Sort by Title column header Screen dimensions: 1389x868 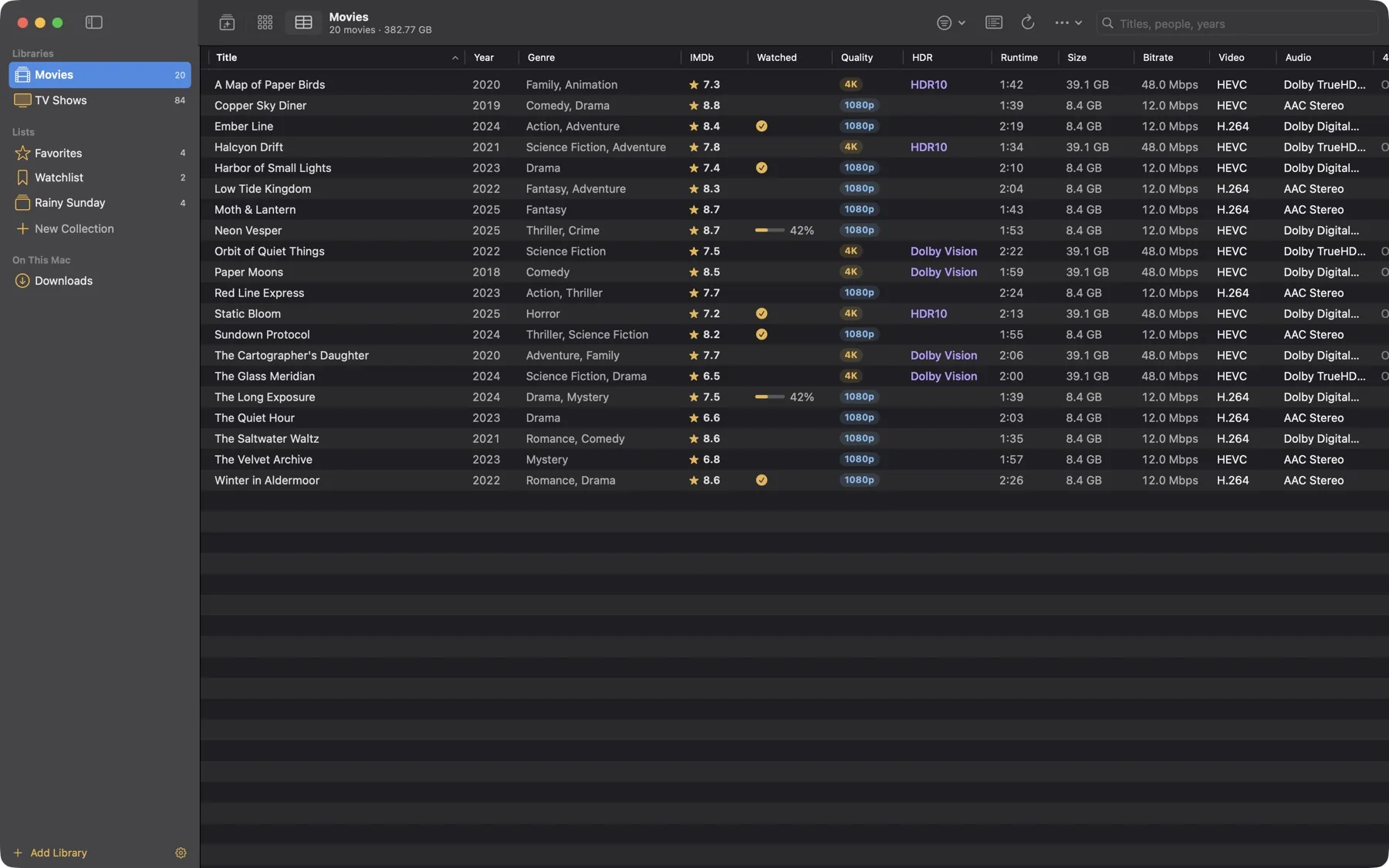(336, 58)
